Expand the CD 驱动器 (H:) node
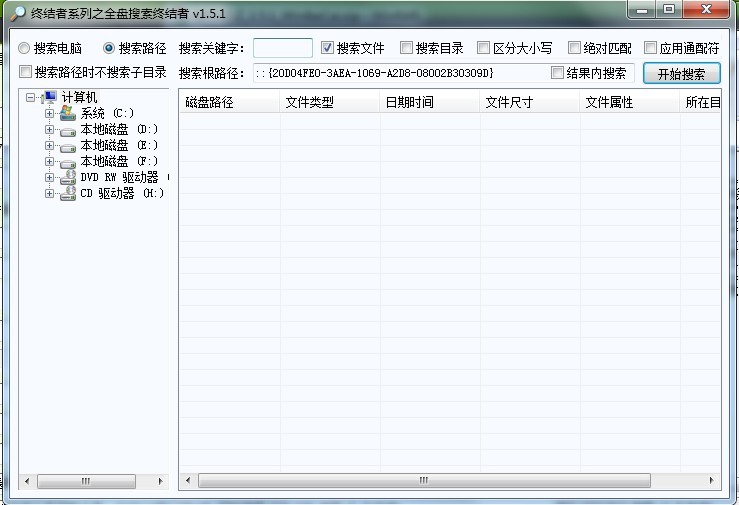Screen dimensions: 739x505 [x=49, y=194]
